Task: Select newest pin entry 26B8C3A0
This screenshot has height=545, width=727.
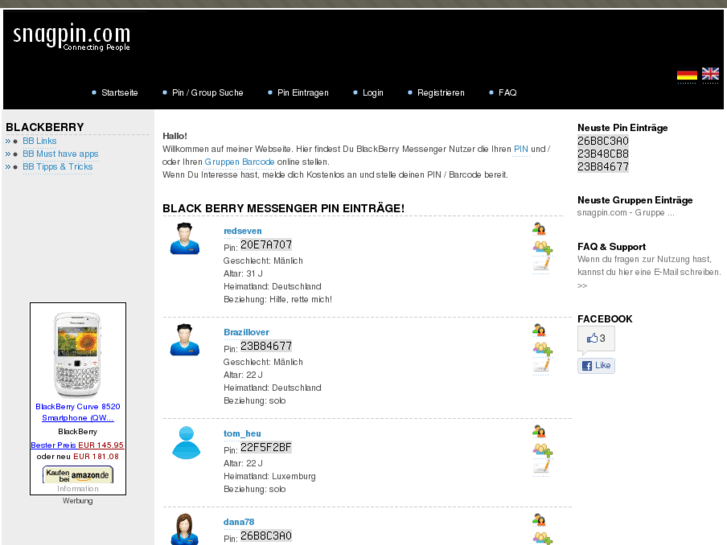Action: [603, 141]
